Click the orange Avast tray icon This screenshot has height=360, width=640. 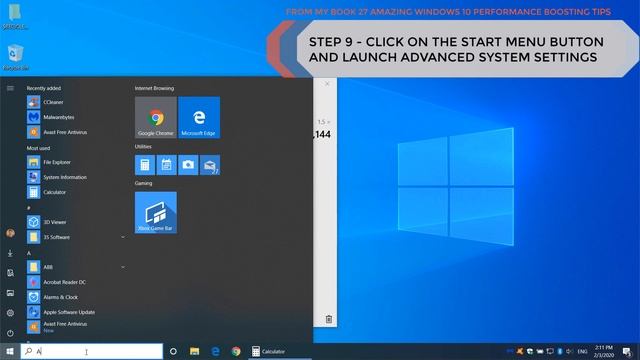coord(520,351)
